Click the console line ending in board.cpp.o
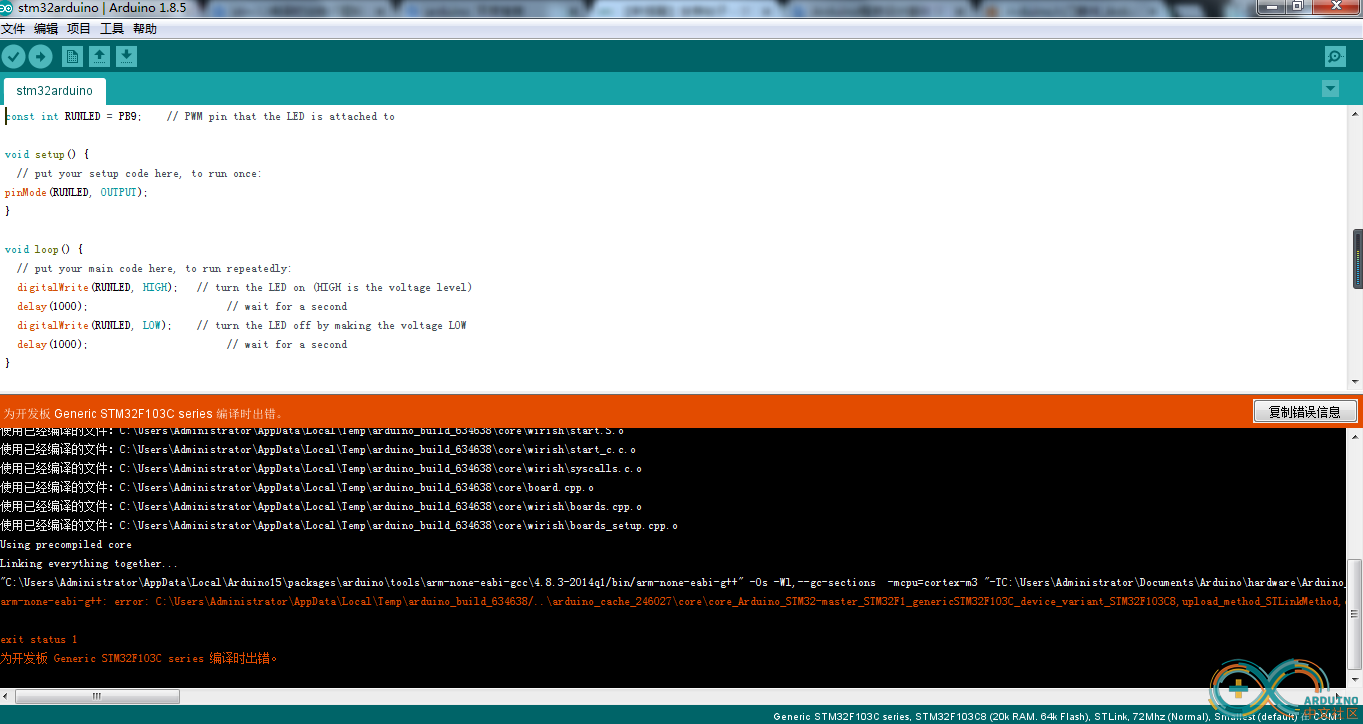 (x=297, y=488)
